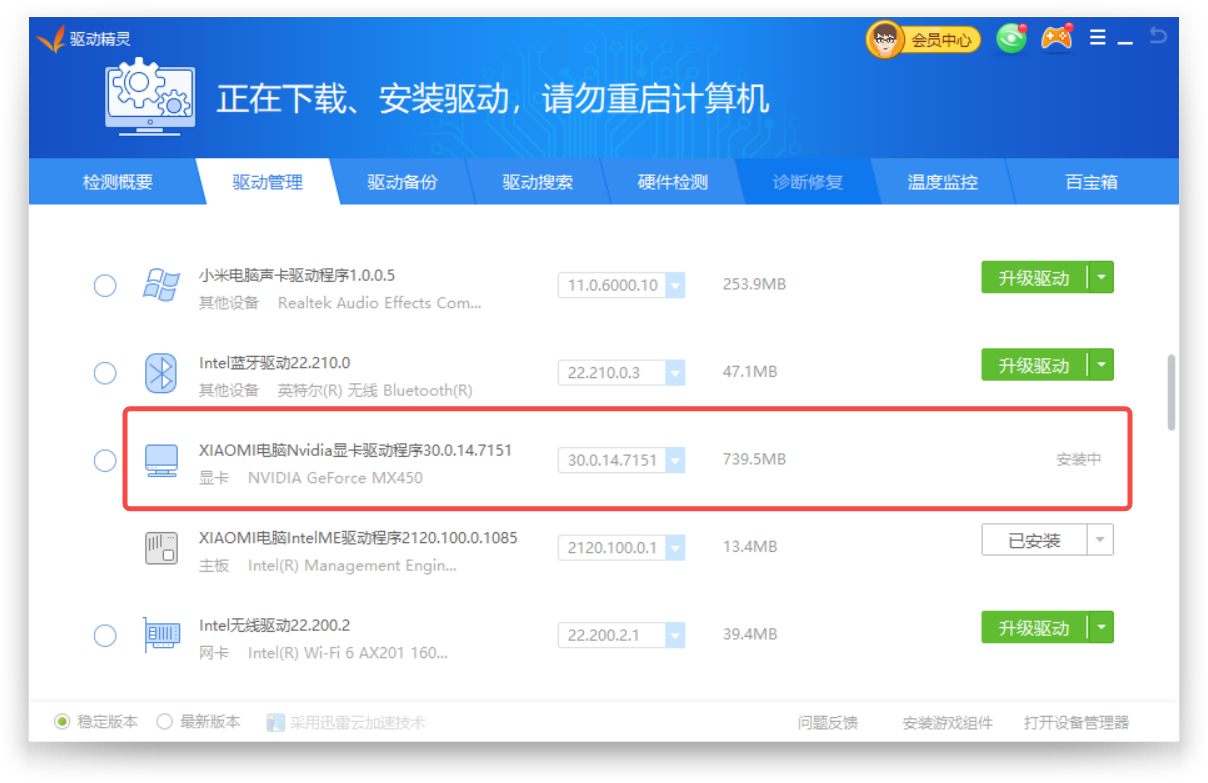1208x783 pixels.
Task: Select the Xiaomi sound card driver checkbox
Action: click(x=105, y=286)
